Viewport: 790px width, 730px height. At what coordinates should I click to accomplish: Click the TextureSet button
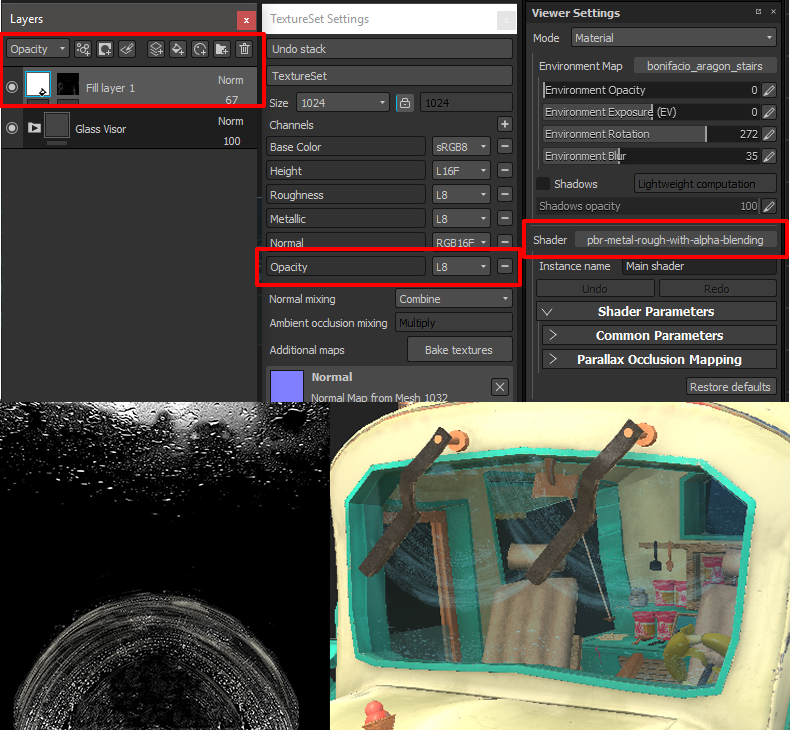[389, 76]
